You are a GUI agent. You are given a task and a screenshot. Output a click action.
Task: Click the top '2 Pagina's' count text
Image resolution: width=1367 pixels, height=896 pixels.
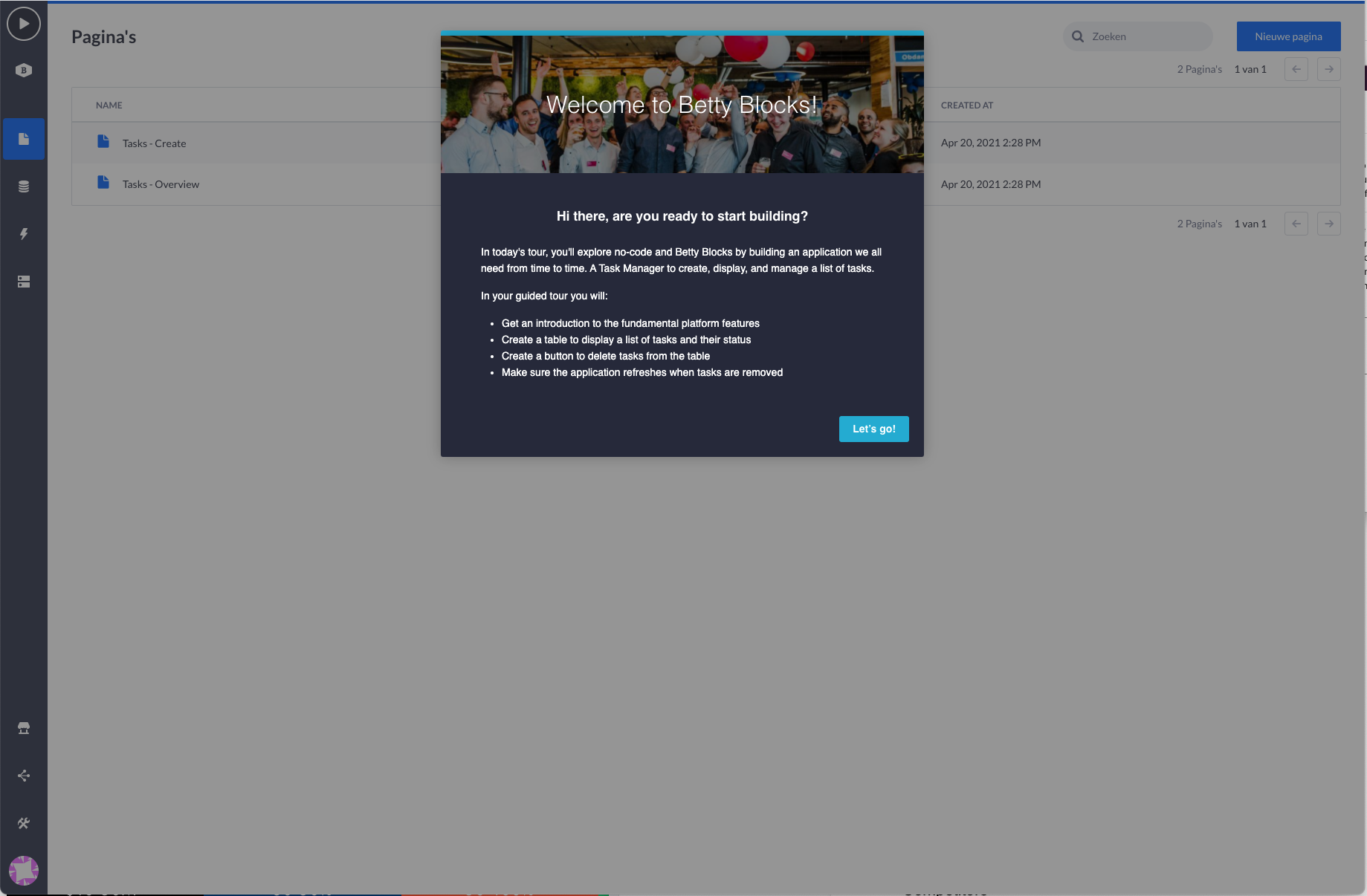[1200, 69]
